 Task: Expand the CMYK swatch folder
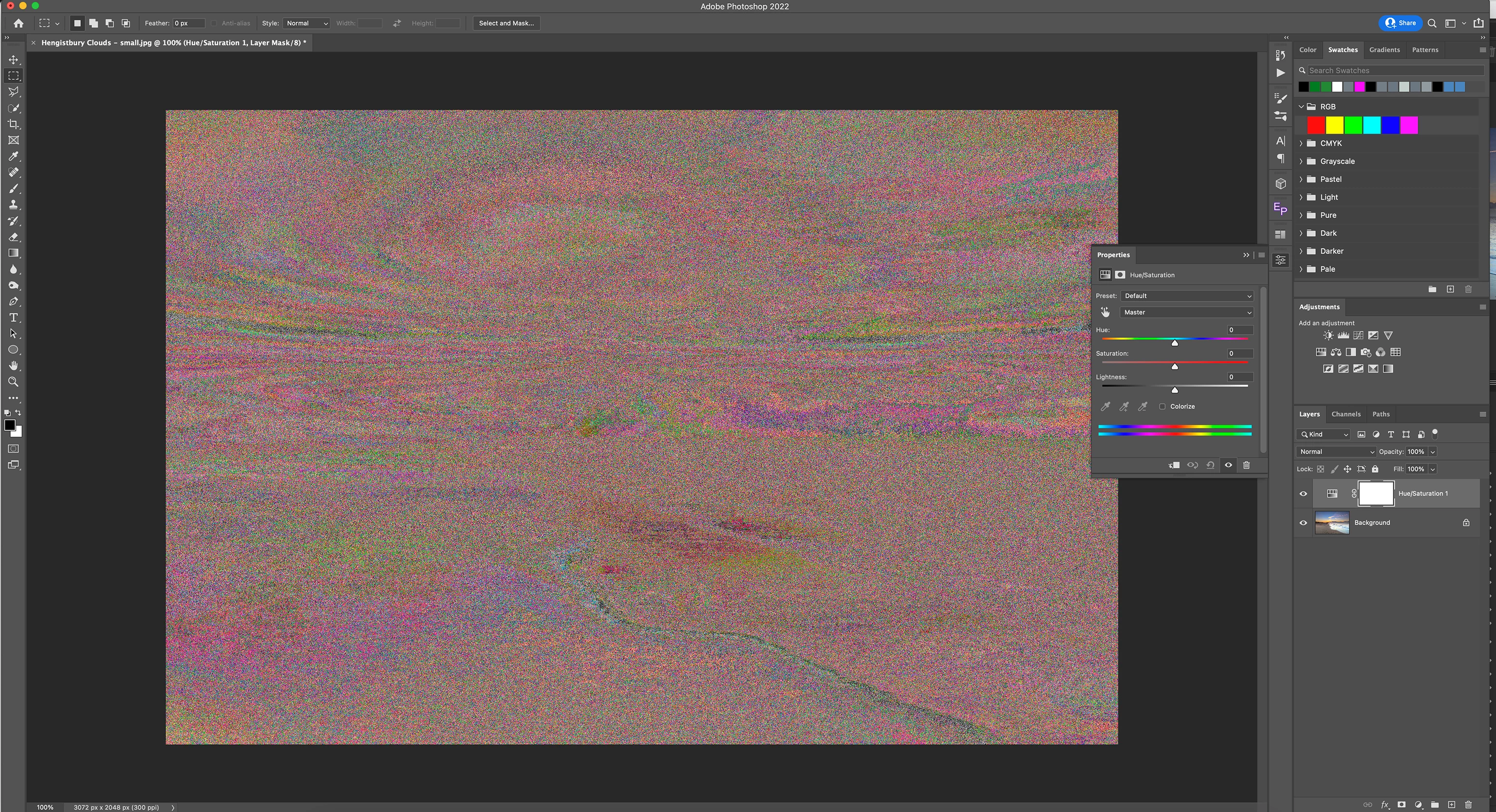coord(1301,143)
